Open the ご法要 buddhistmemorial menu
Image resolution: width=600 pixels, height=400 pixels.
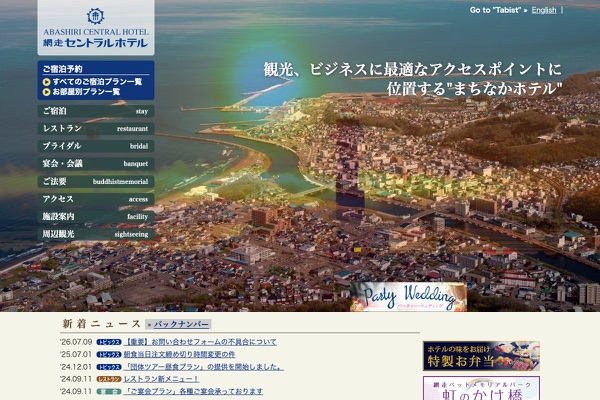pyautogui.click(x=96, y=181)
